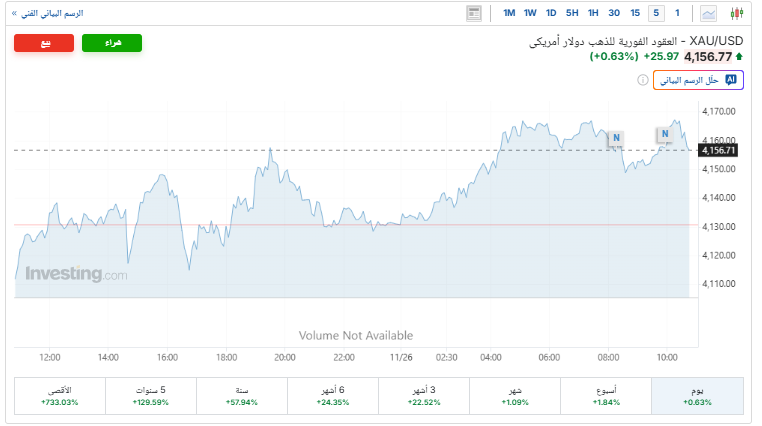Click the green up arrow by price
The width and height of the screenshot is (762, 426).
coord(739,57)
